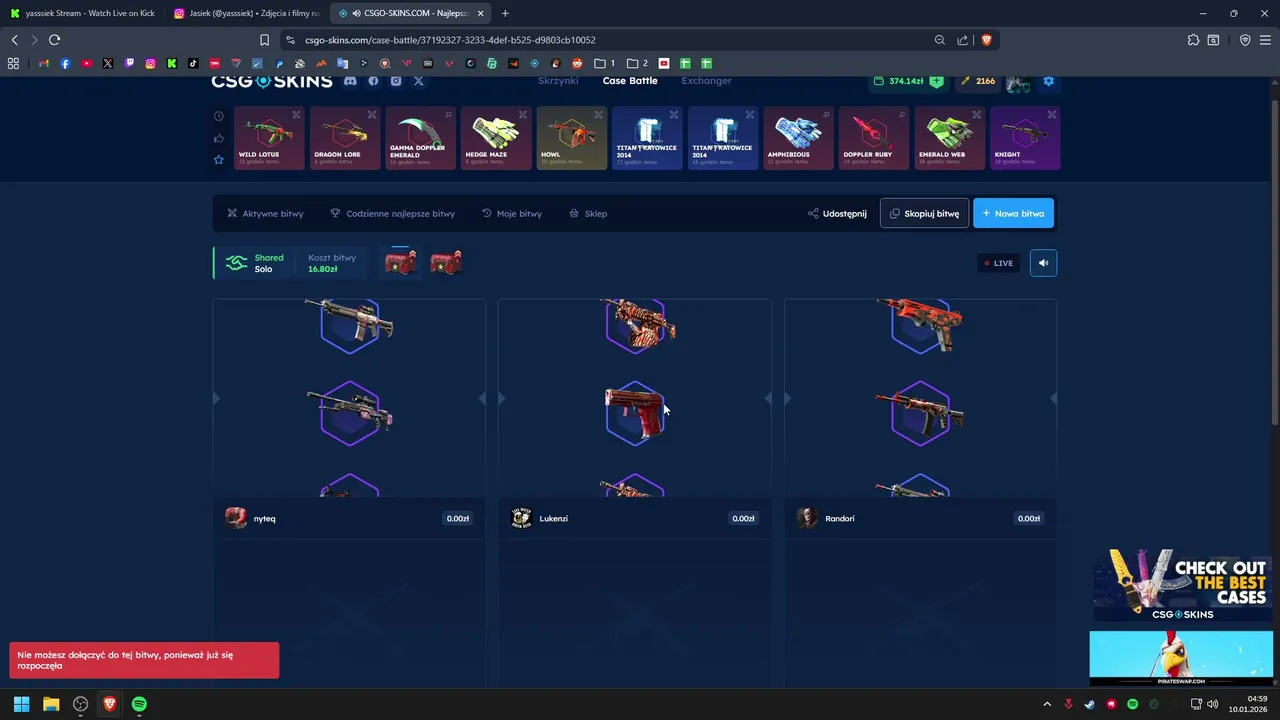Switch to Codzienne najlepsze bitwy tab
The height and width of the screenshot is (720, 1280).
(393, 213)
